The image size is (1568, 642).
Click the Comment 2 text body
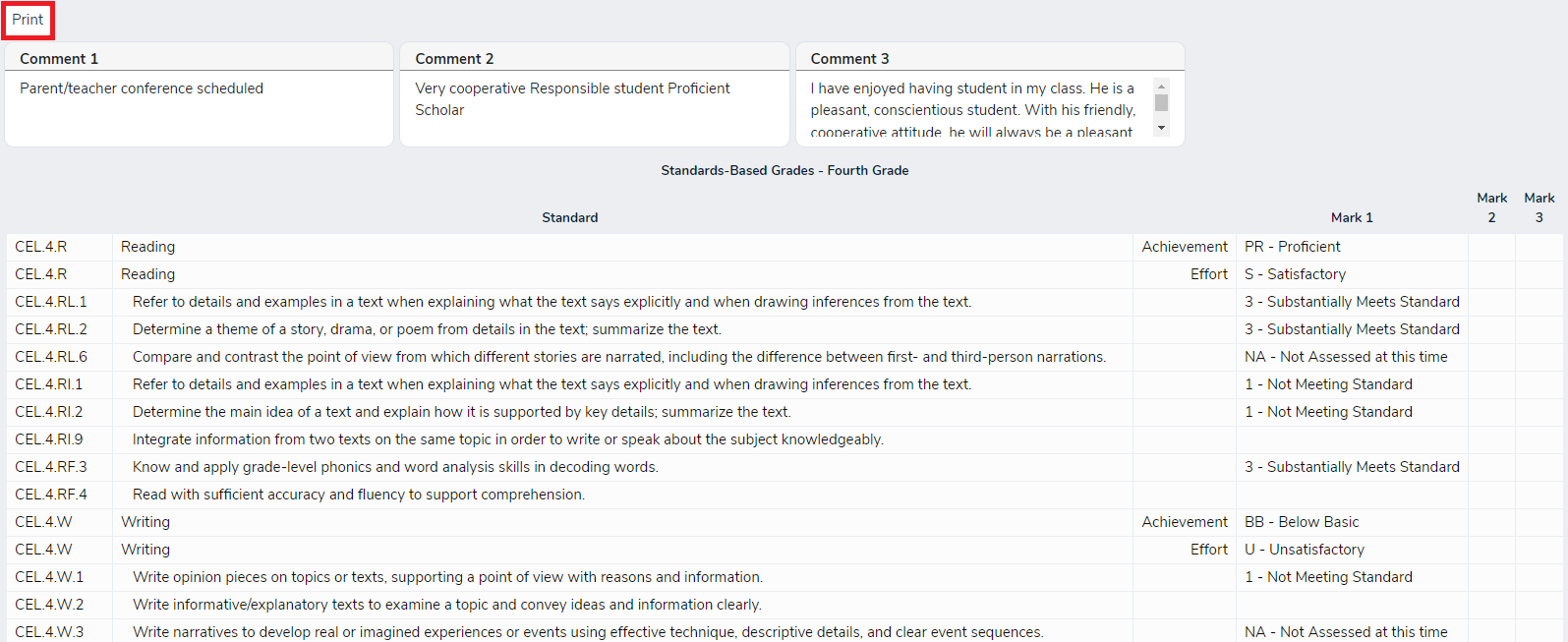pos(572,99)
